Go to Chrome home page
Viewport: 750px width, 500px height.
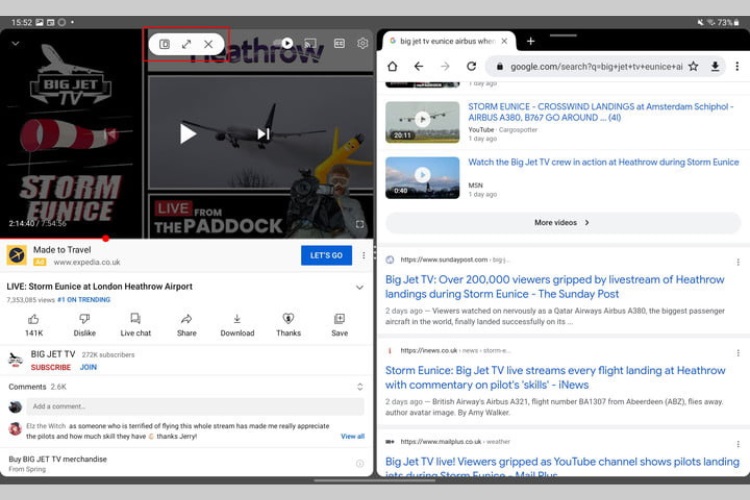coord(392,66)
